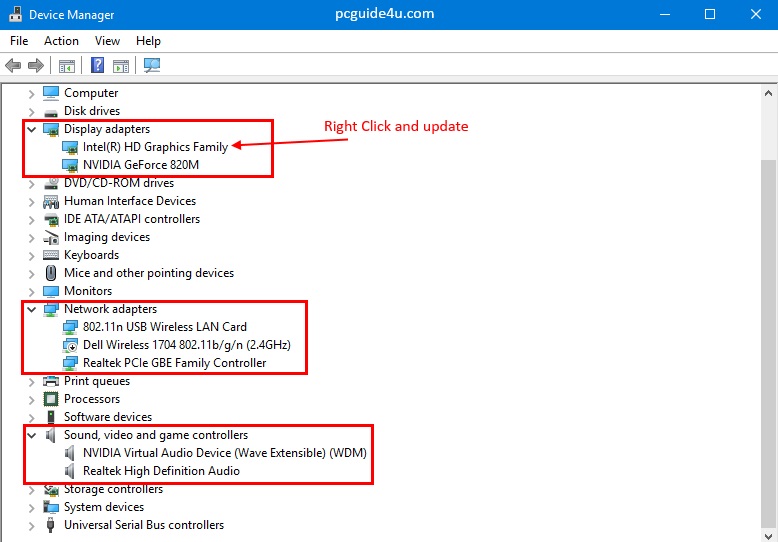Click the Keyboards category icon
This screenshot has height=542, width=778.
(x=52, y=255)
